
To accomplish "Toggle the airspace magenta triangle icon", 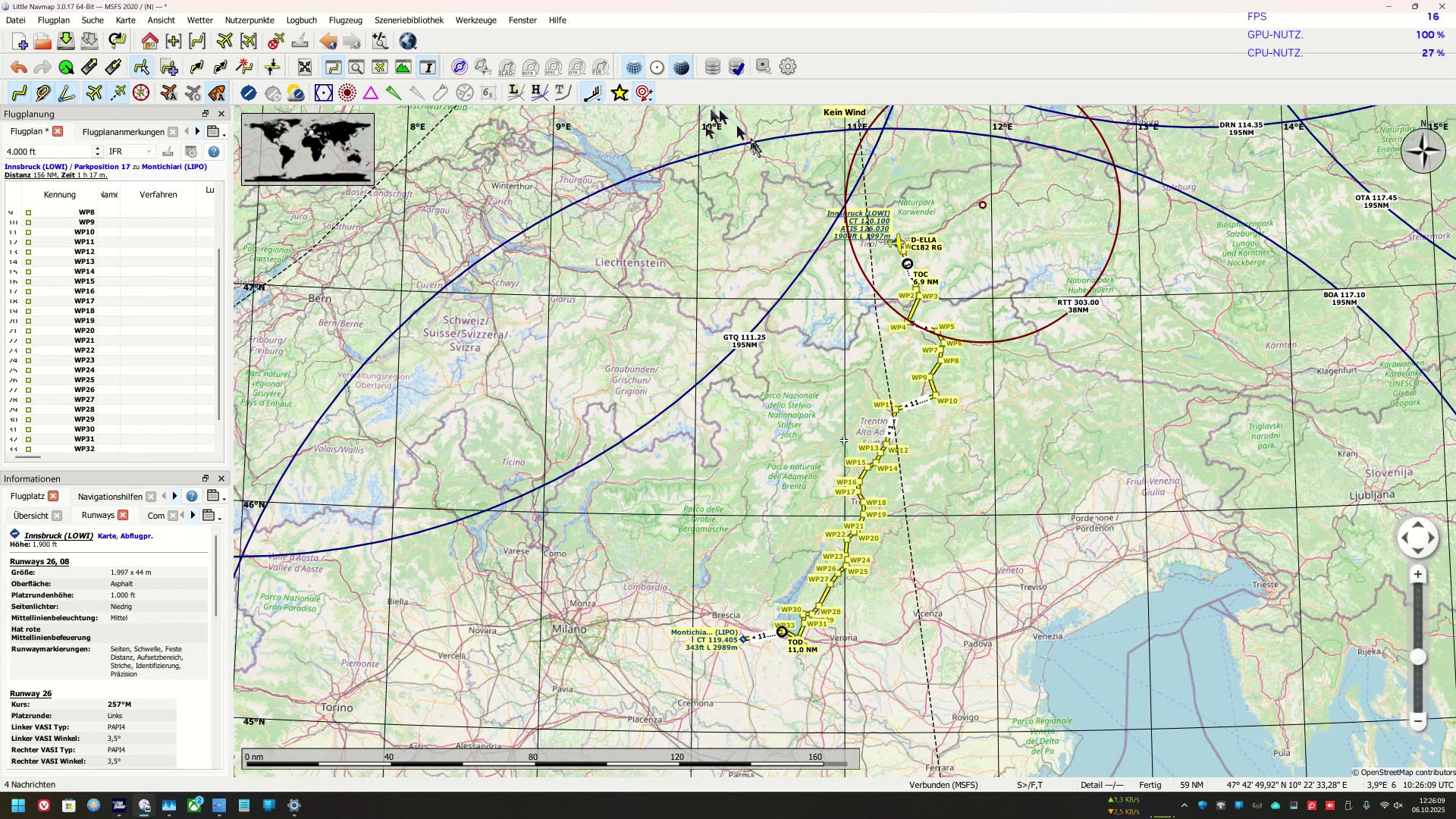I will pyautogui.click(x=371, y=93).
